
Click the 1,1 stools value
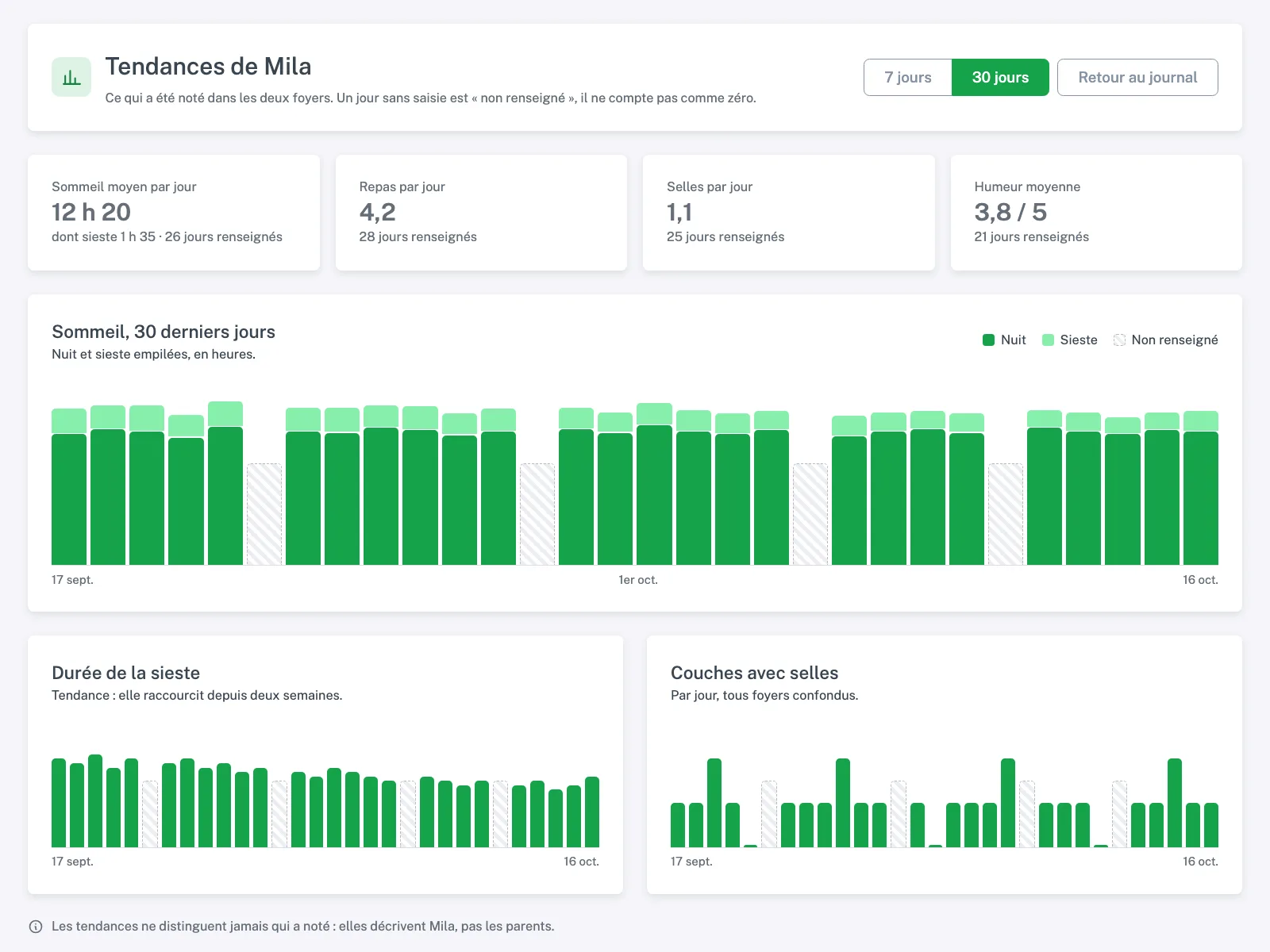[x=679, y=212]
